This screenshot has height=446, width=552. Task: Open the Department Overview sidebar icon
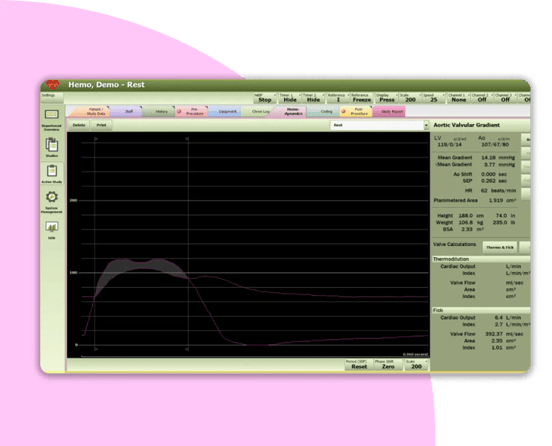52,114
